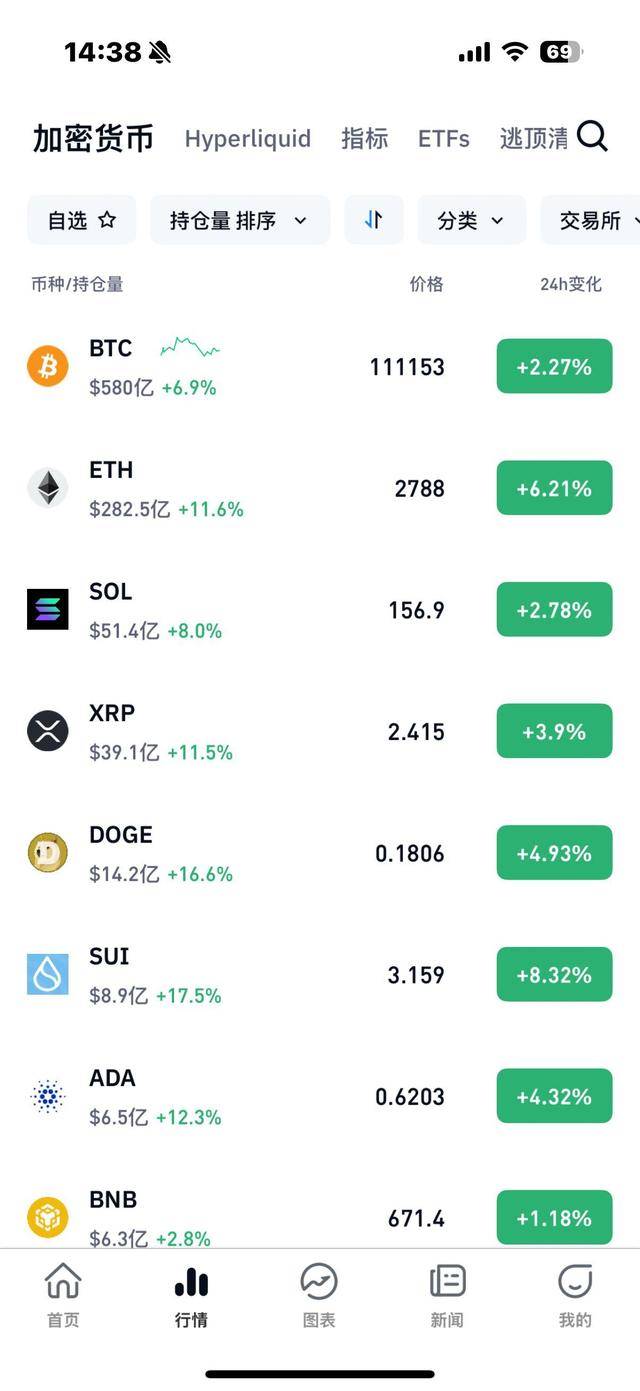Tap the ETH coin icon
This screenshot has height=1391, width=640.
point(47,487)
